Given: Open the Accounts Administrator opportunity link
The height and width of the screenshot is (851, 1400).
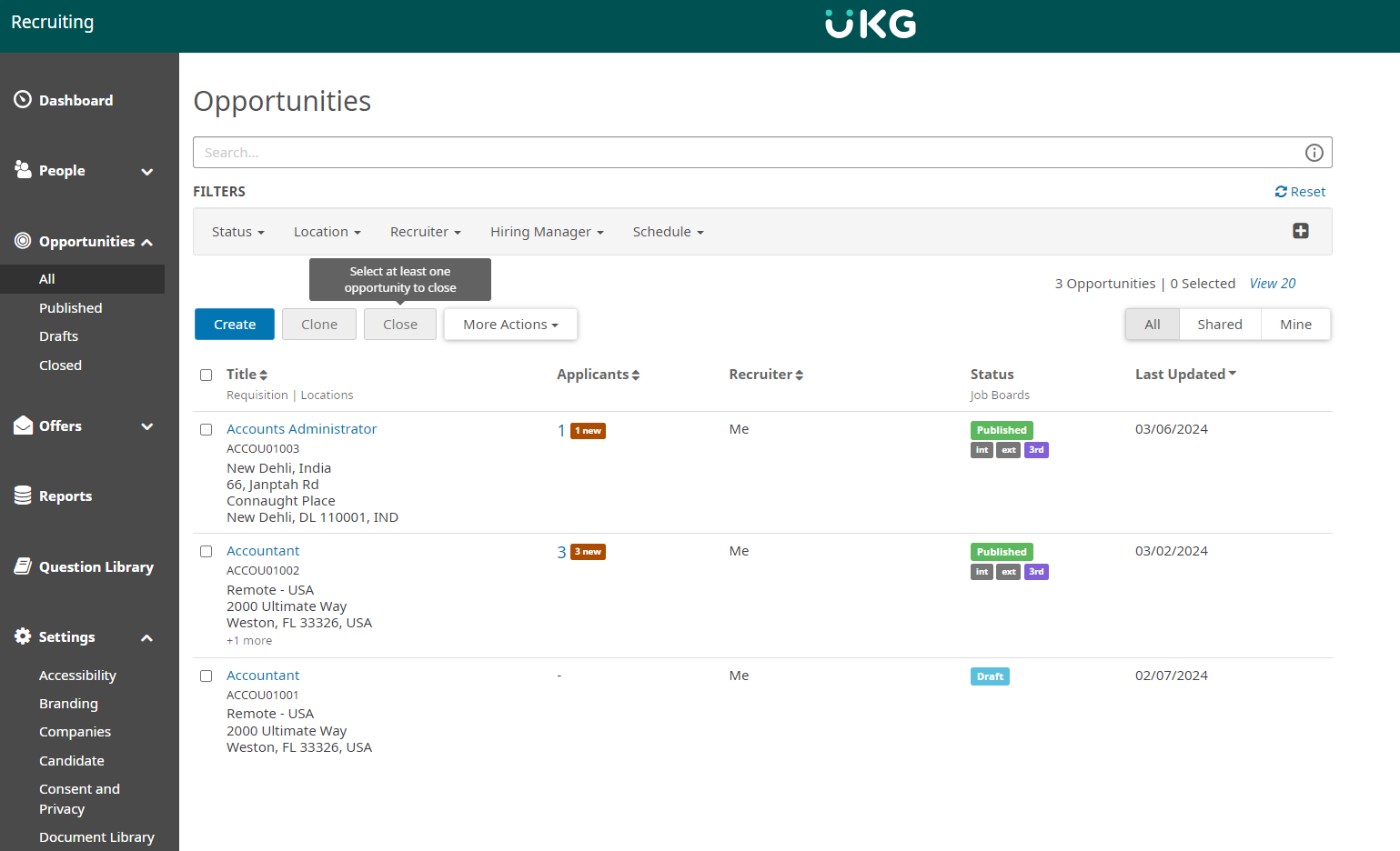Looking at the screenshot, I should pyautogui.click(x=301, y=429).
